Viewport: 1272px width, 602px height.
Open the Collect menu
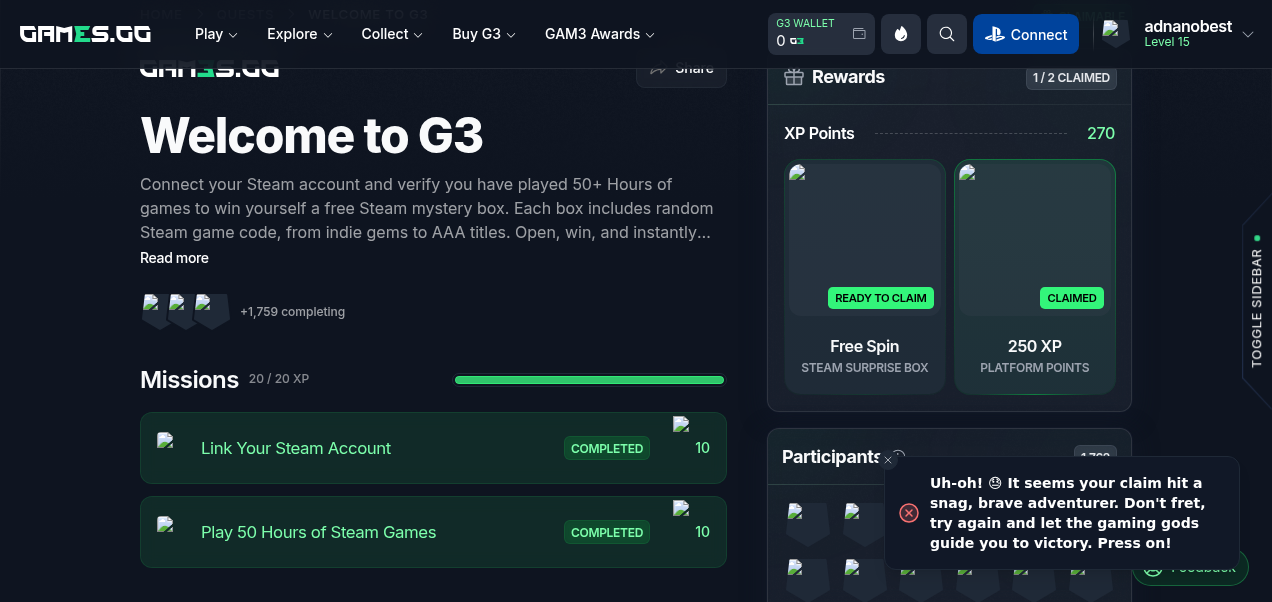pos(392,34)
